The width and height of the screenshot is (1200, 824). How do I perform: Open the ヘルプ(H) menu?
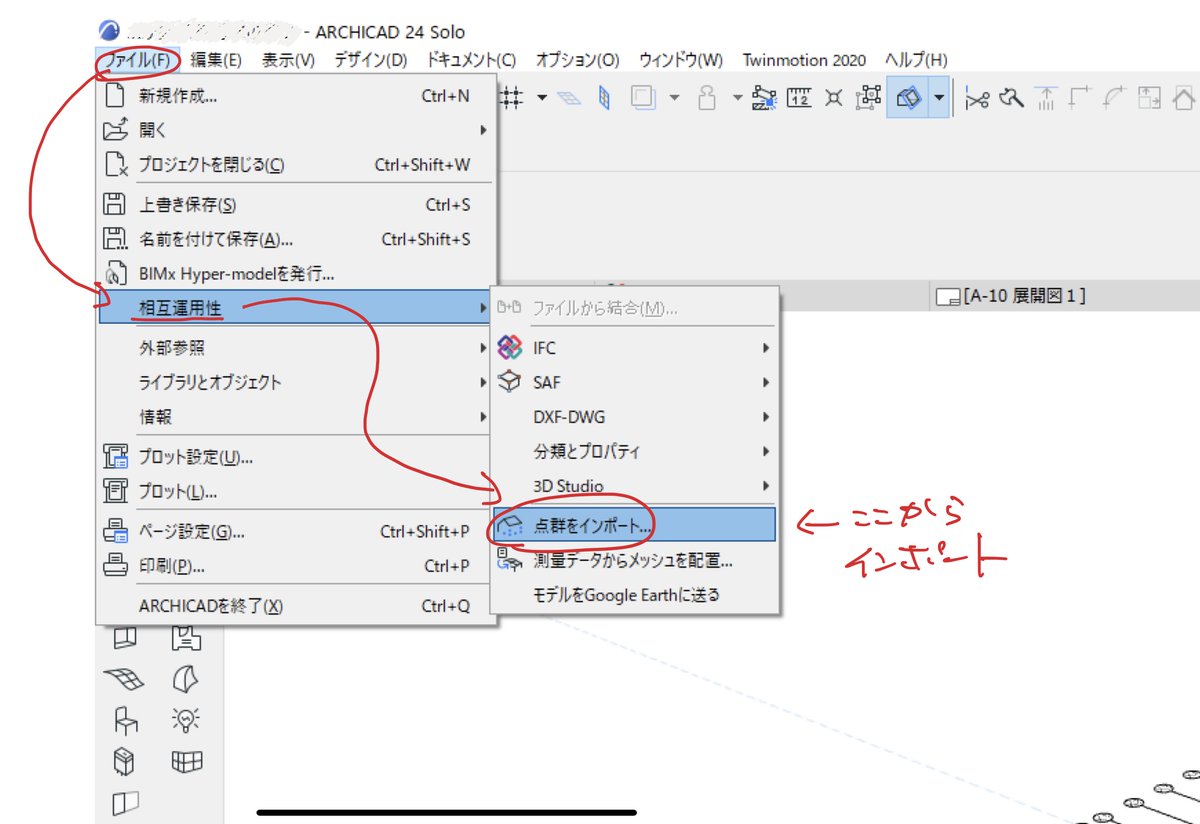(x=916, y=60)
